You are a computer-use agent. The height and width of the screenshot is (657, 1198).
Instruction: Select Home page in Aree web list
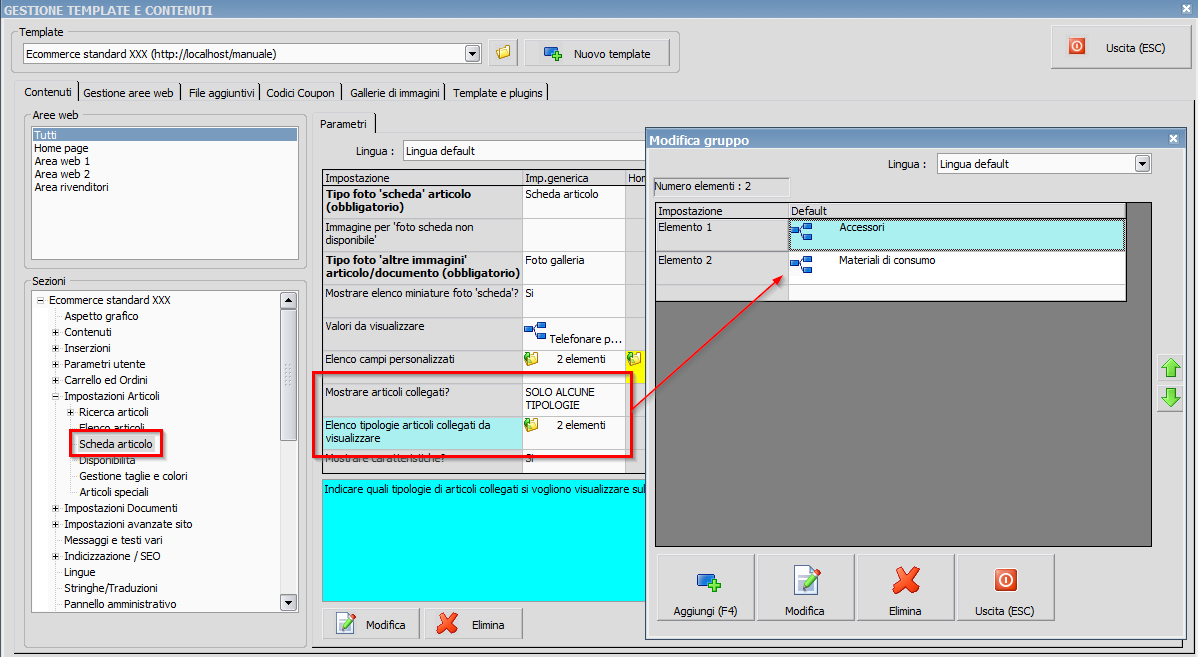[x=61, y=148]
